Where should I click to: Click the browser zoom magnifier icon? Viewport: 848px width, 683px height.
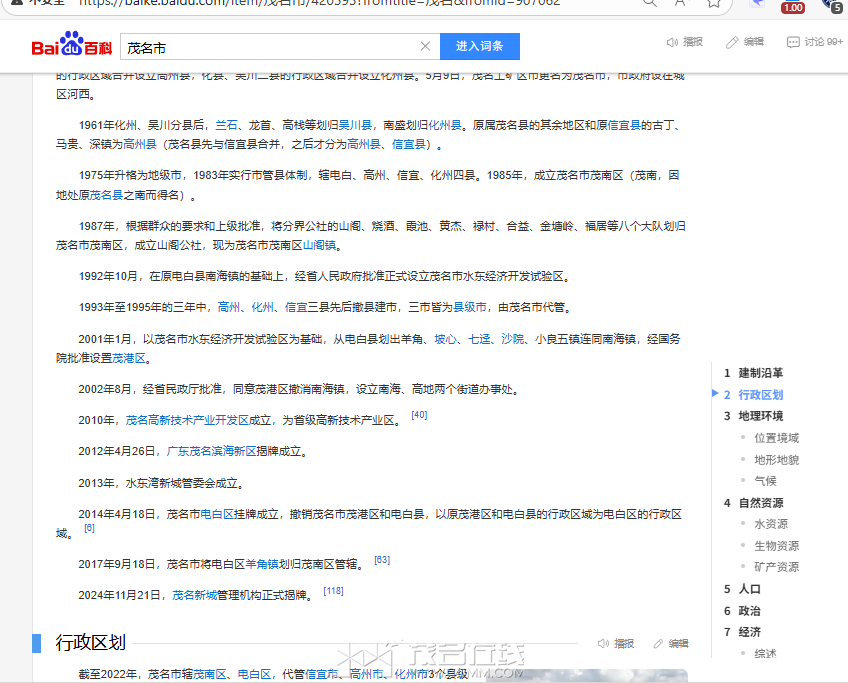[651, 3]
